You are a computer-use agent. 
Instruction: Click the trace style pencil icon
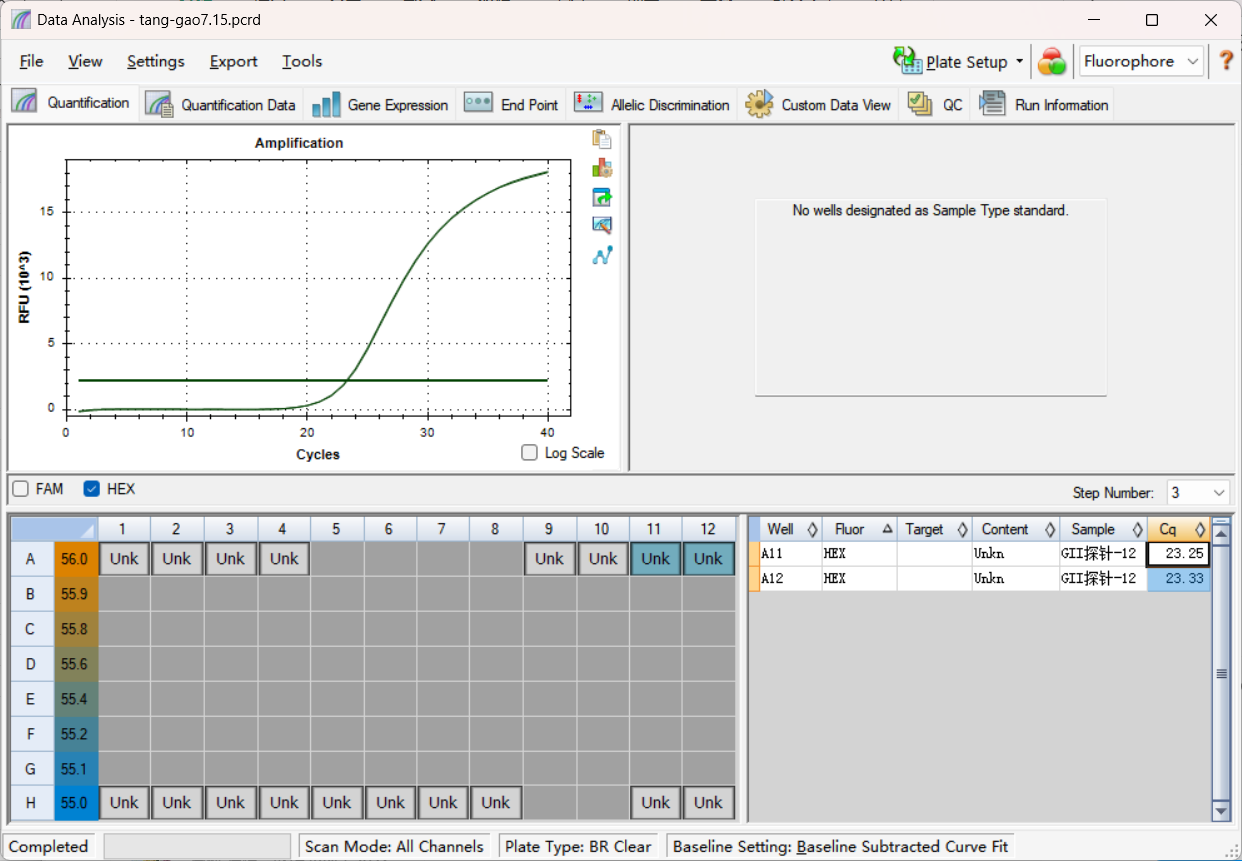[602, 226]
